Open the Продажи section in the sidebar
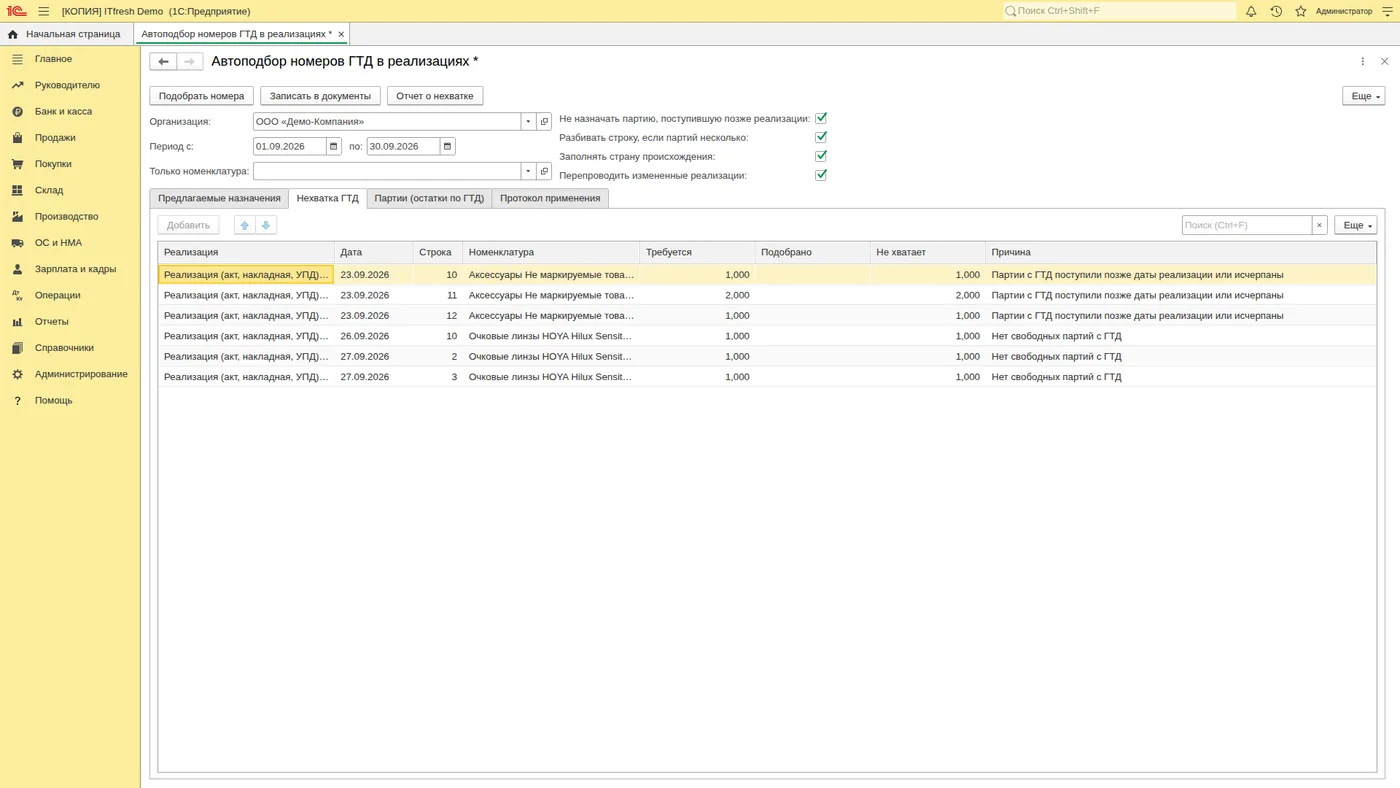 (70, 138)
